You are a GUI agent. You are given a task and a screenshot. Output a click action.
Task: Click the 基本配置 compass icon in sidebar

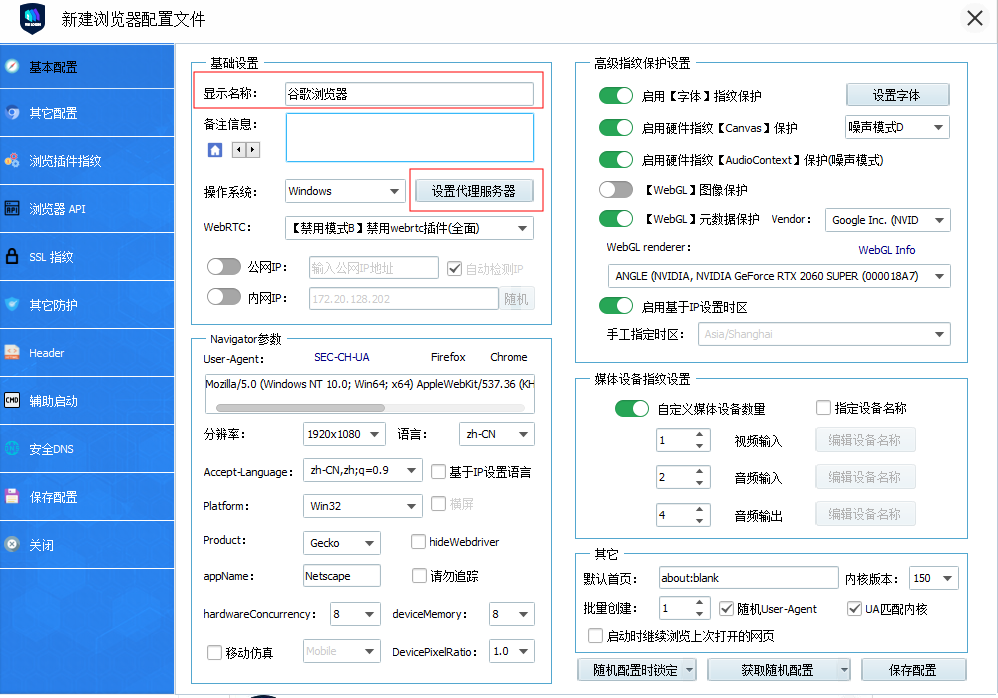[12, 66]
